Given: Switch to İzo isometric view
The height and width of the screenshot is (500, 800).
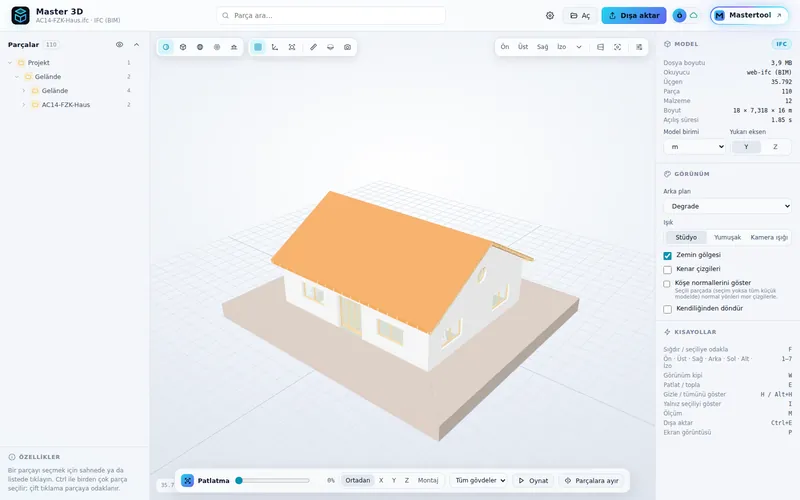Looking at the screenshot, I should pos(562,47).
